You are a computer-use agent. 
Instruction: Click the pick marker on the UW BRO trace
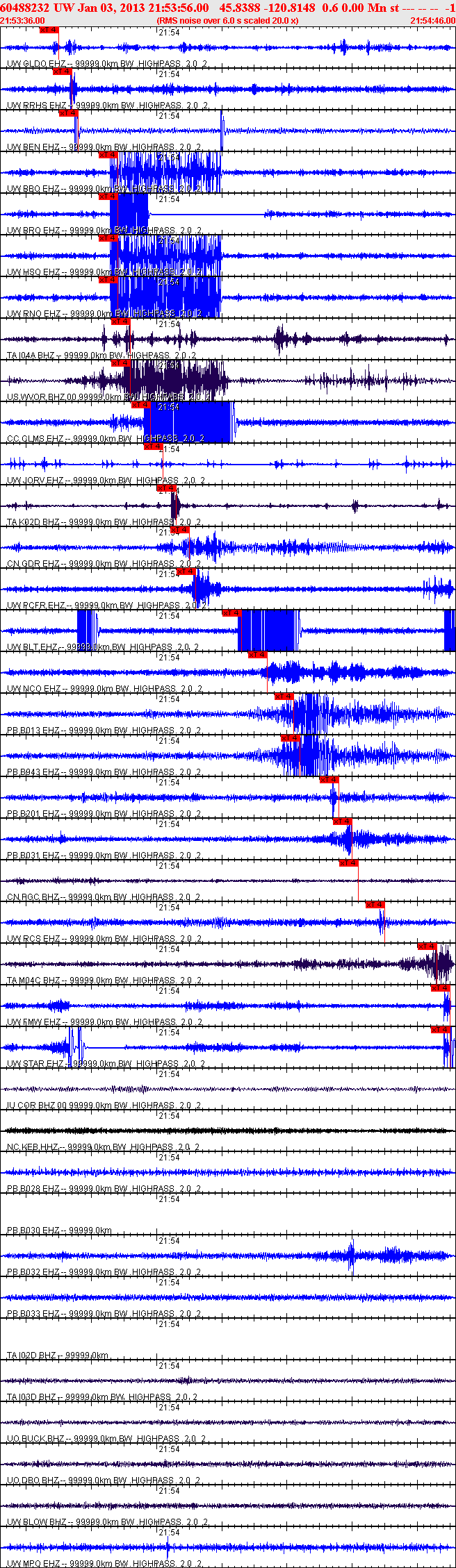pyautogui.click(x=109, y=197)
